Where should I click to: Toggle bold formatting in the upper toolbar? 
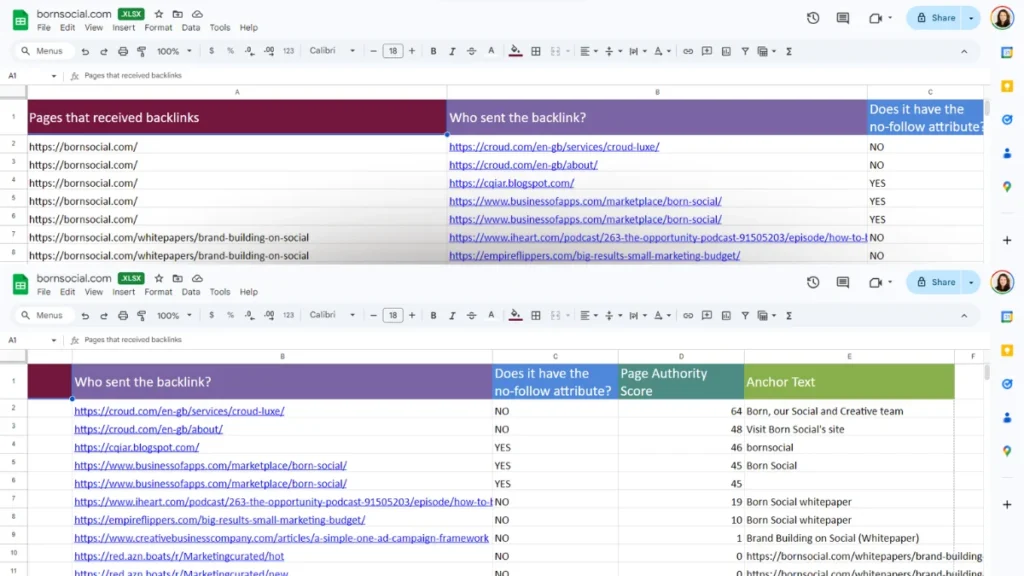click(x=433, y=51)
